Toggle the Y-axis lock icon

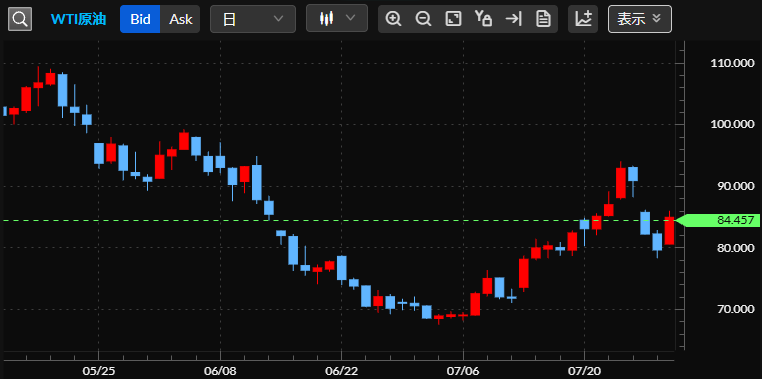tap(484, 19)
